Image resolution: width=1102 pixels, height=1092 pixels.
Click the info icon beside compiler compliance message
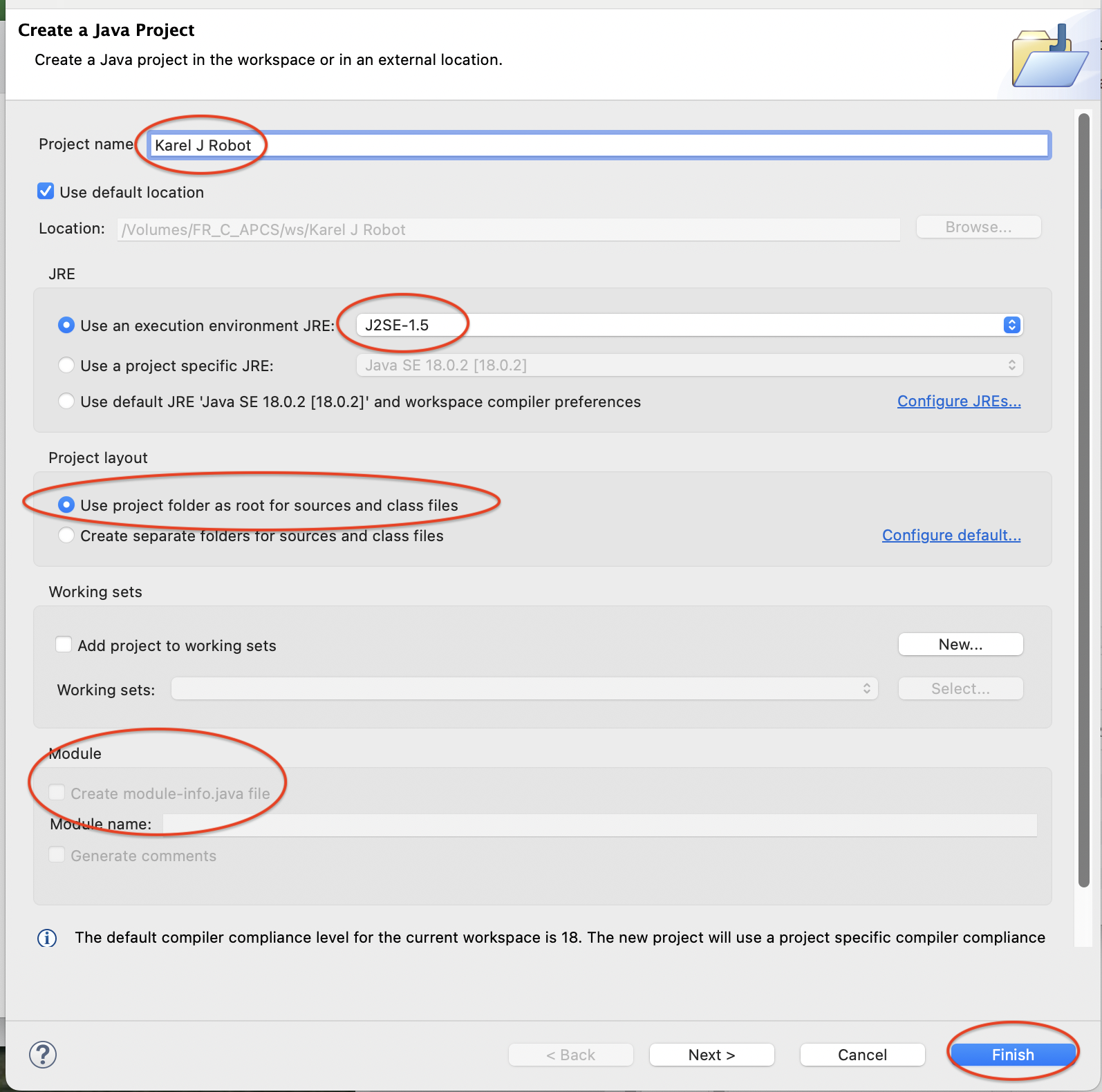tap(47, 938)
